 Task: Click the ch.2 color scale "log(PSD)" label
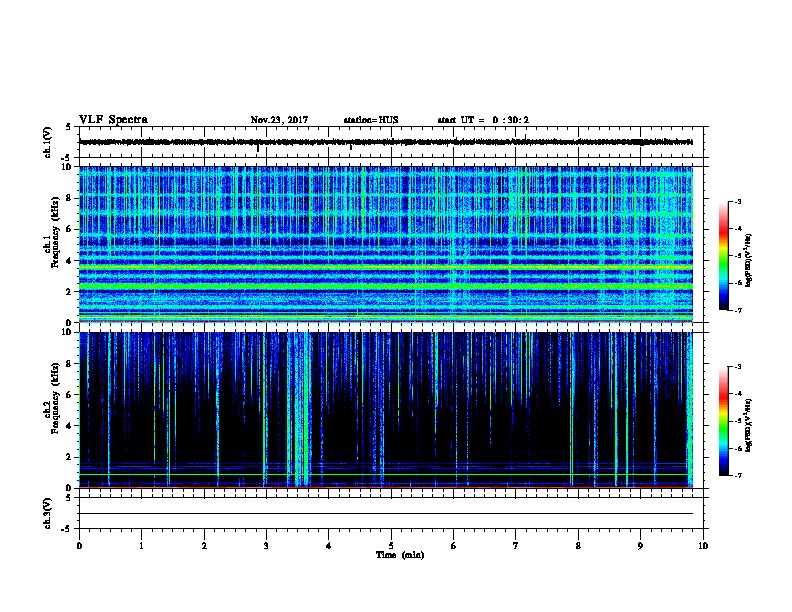(748, 425)
